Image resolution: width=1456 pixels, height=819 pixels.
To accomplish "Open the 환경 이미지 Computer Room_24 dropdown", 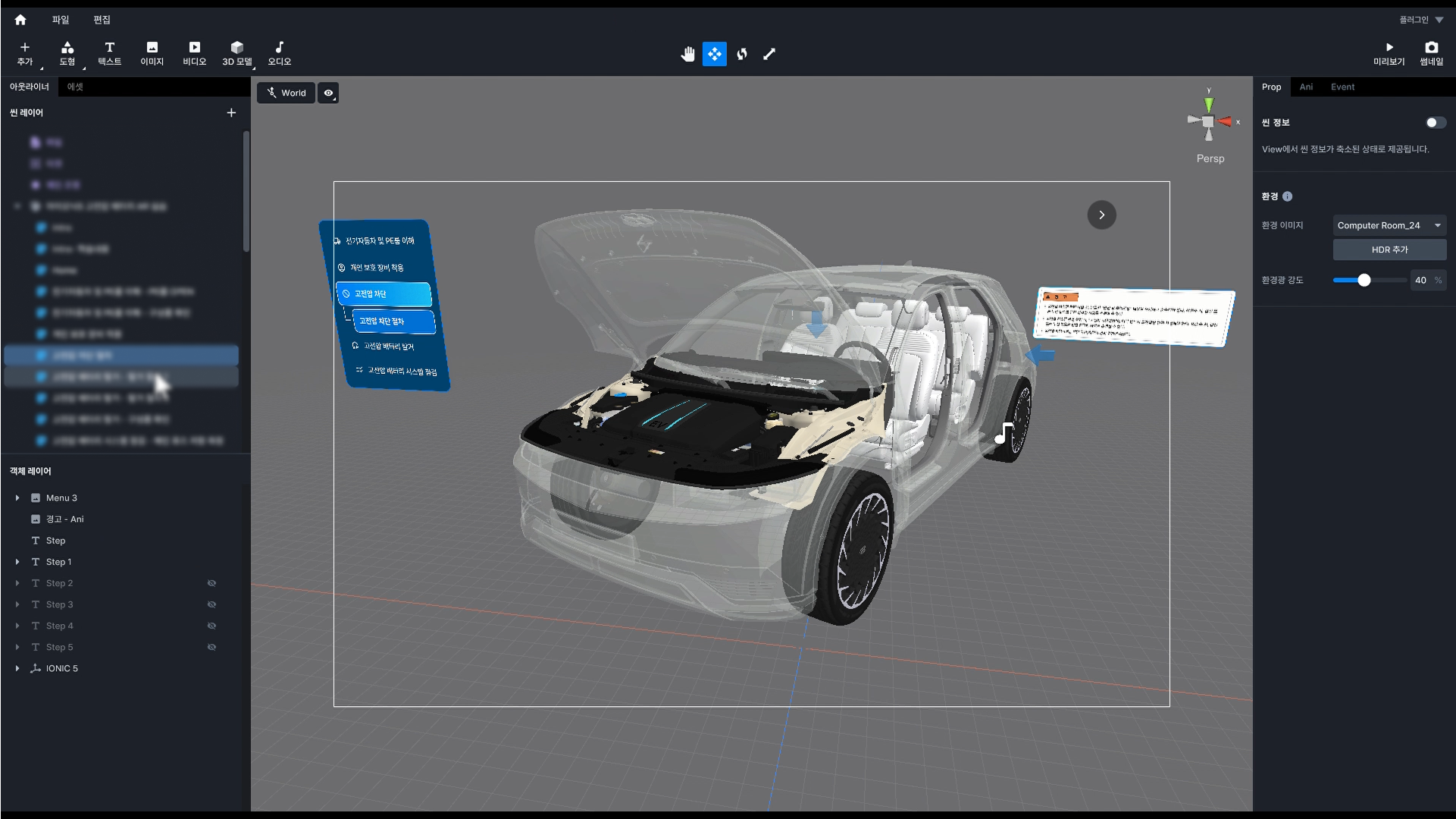I will (1389, 225).
